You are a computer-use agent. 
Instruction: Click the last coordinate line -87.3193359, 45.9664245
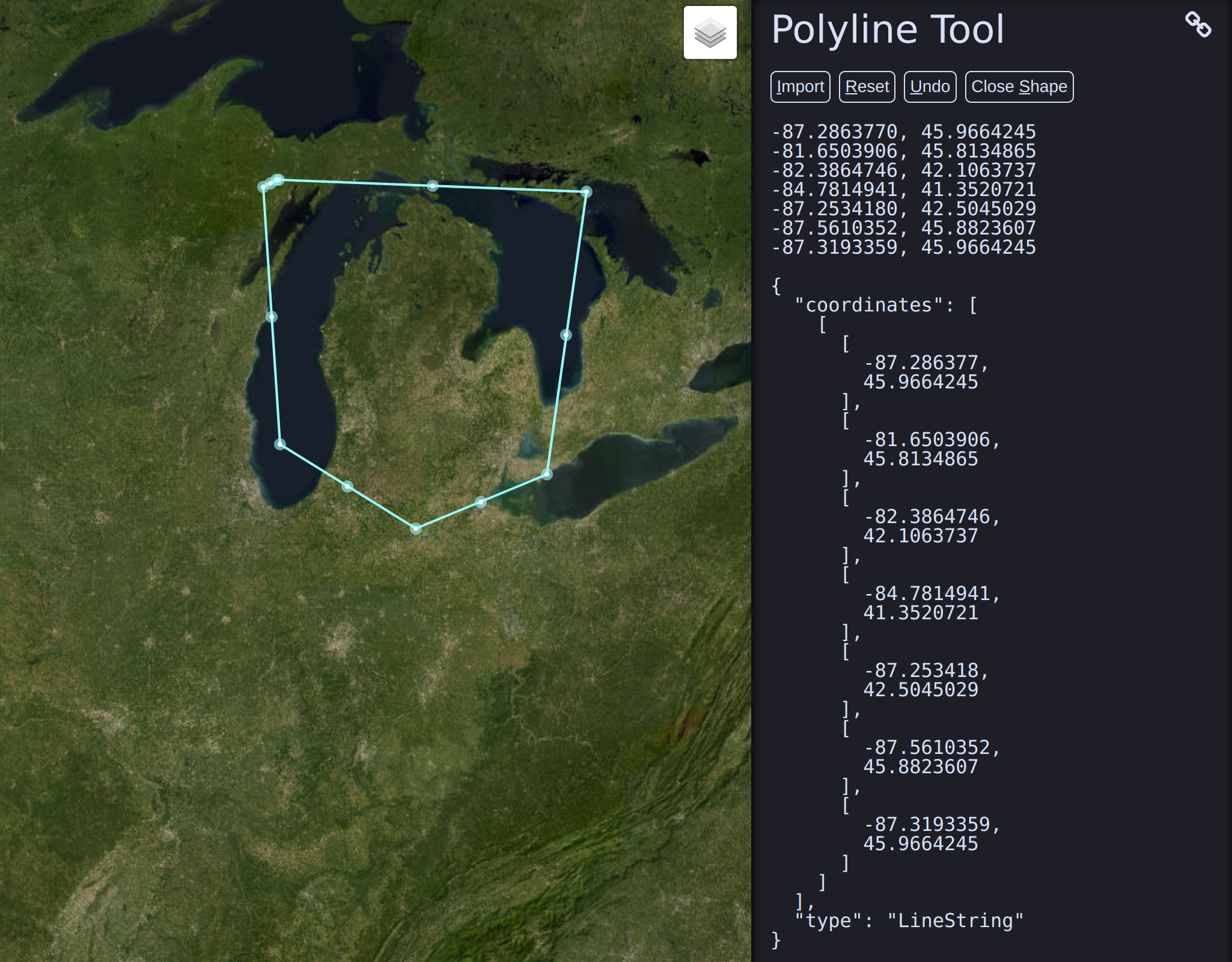point(903,247)
